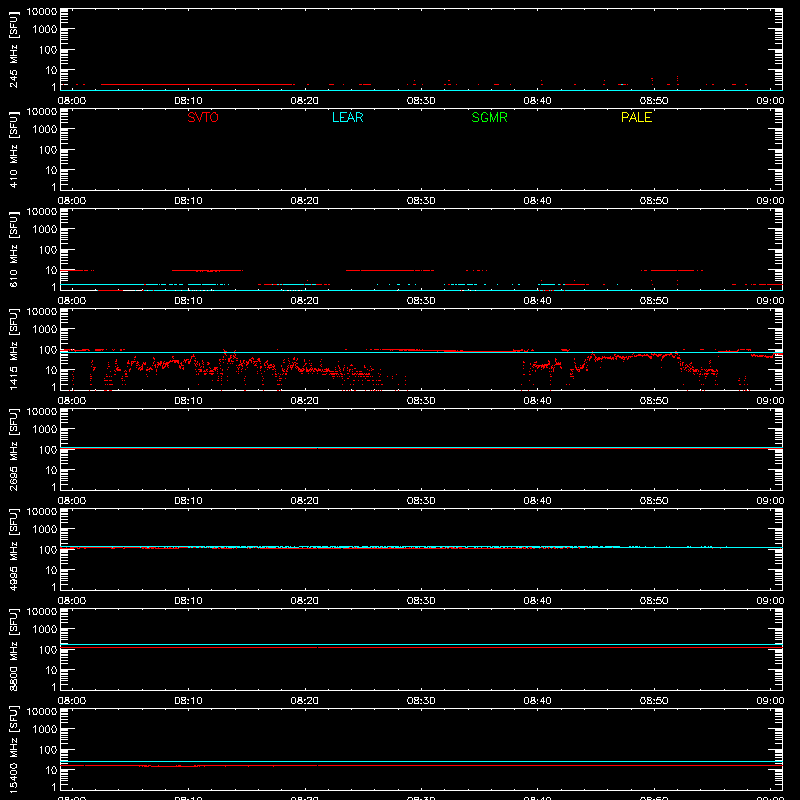Click 08:00 time label under 2695 MHz panel
Image resolution: width=800 pixels, height=800 pixels.
(72, 501)
